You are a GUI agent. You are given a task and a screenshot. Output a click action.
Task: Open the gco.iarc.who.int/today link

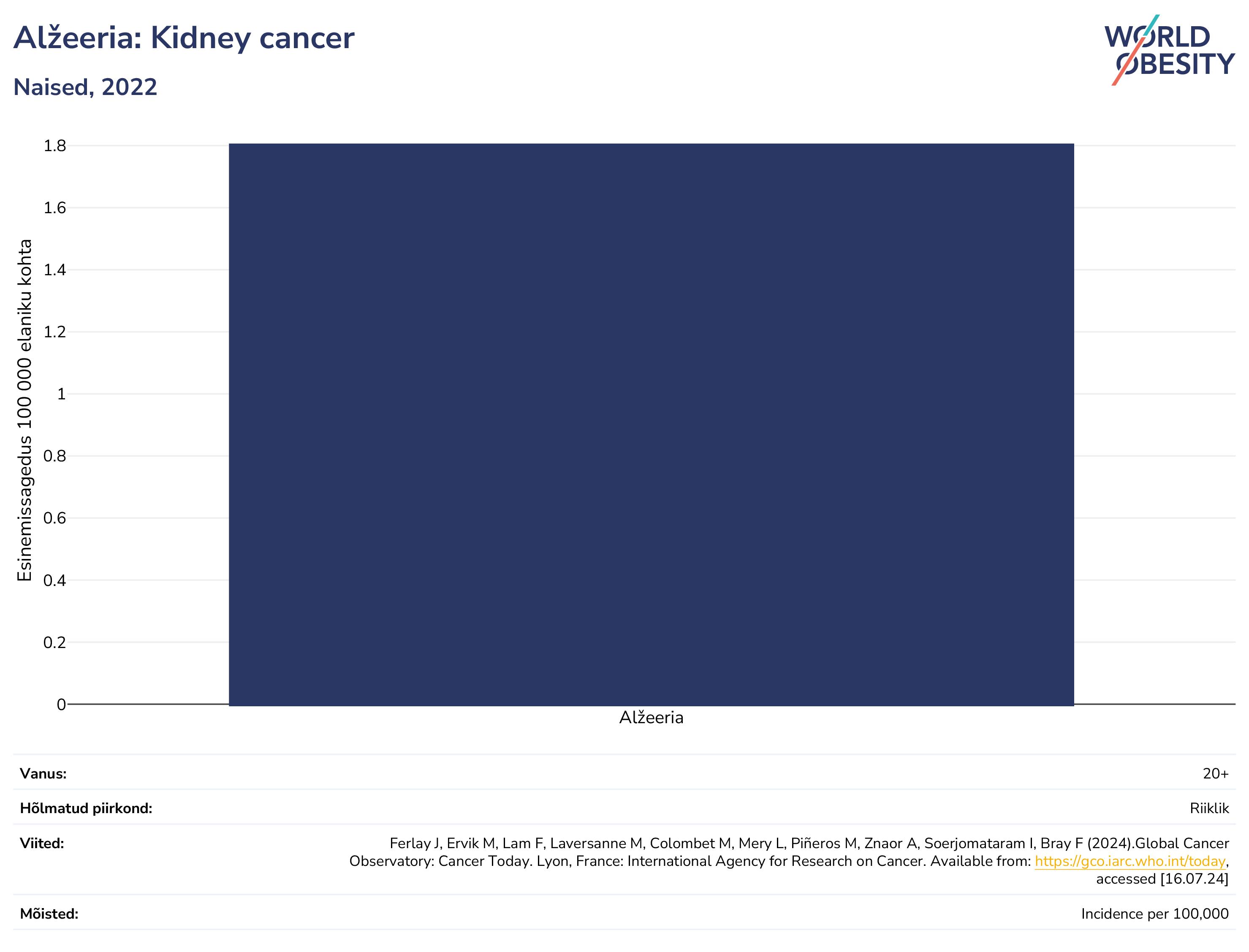(x=1130, y=861)
